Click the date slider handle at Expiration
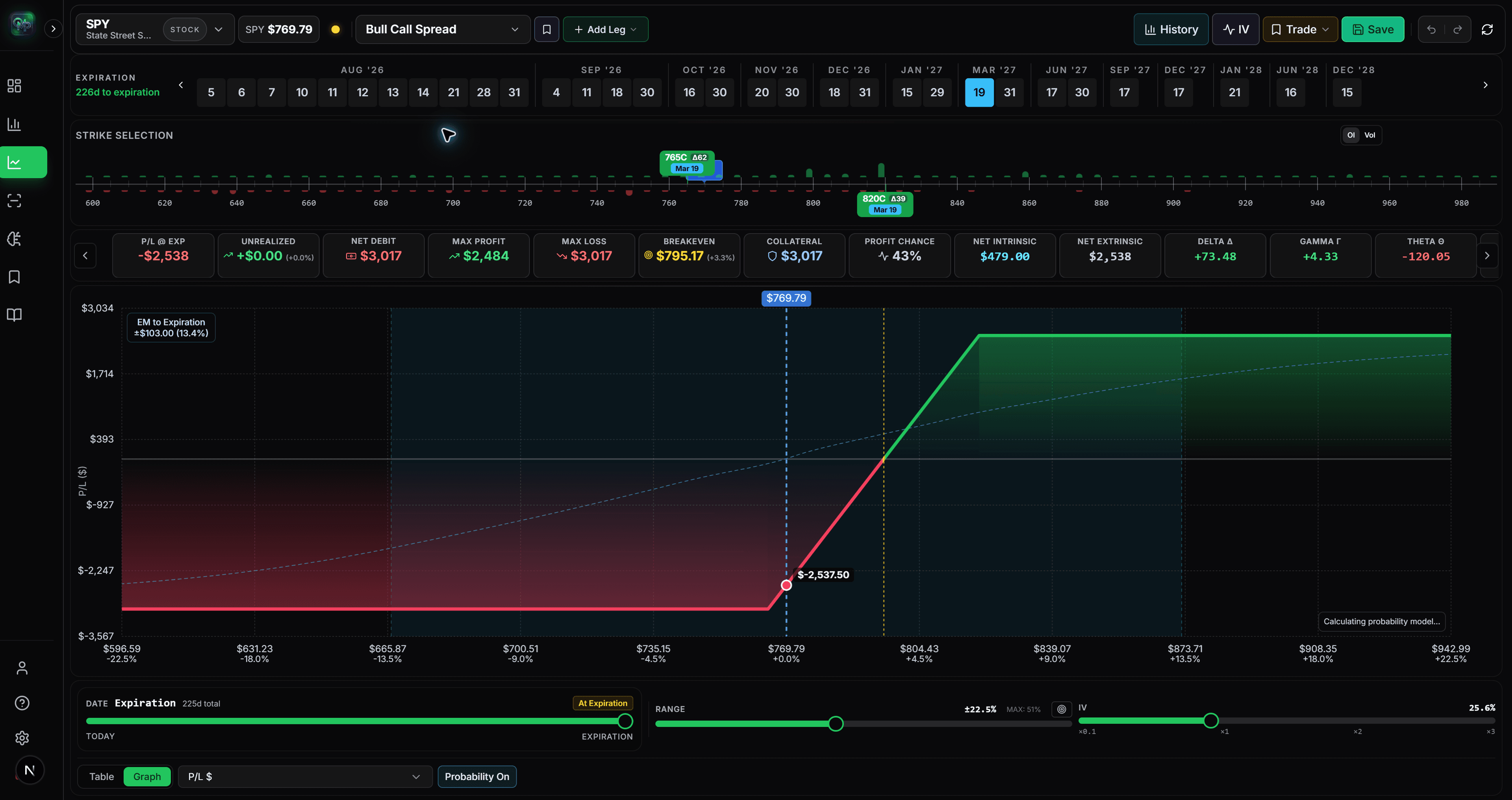This screenshot has width=1512, height=800. coord(625,721)
